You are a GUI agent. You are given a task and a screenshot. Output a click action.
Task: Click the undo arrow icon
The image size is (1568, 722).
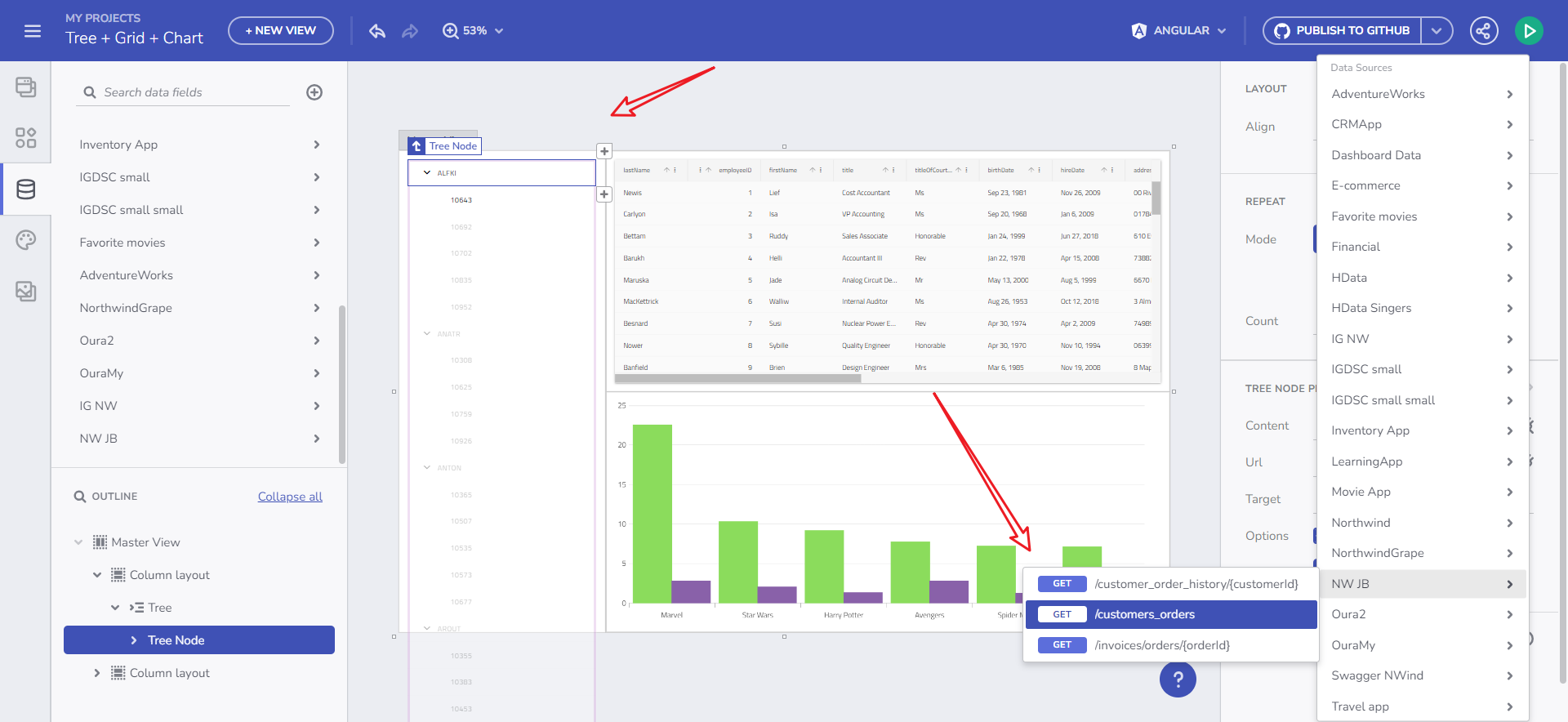[376, 31]
